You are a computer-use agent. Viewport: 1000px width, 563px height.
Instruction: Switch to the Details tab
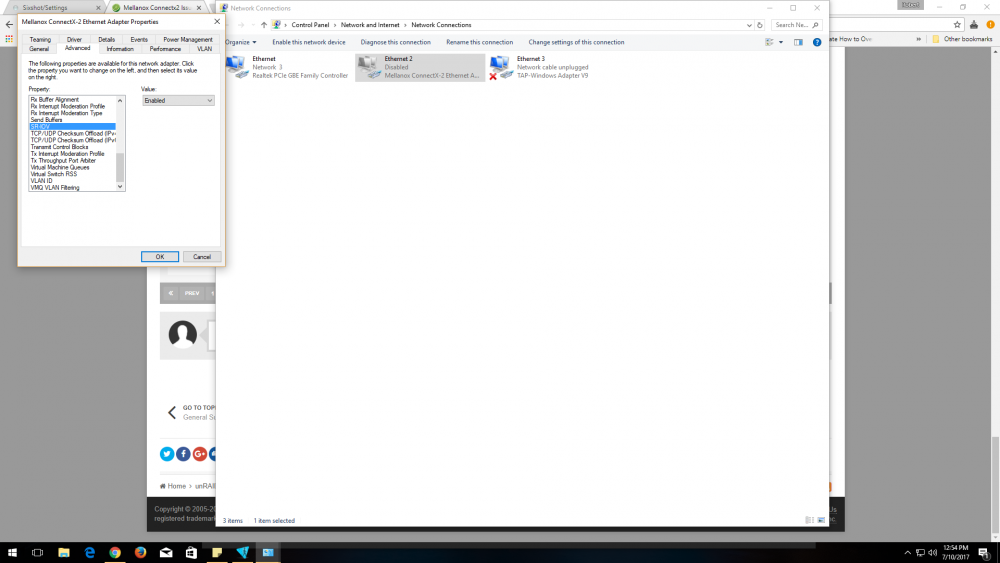pos(107,40)
